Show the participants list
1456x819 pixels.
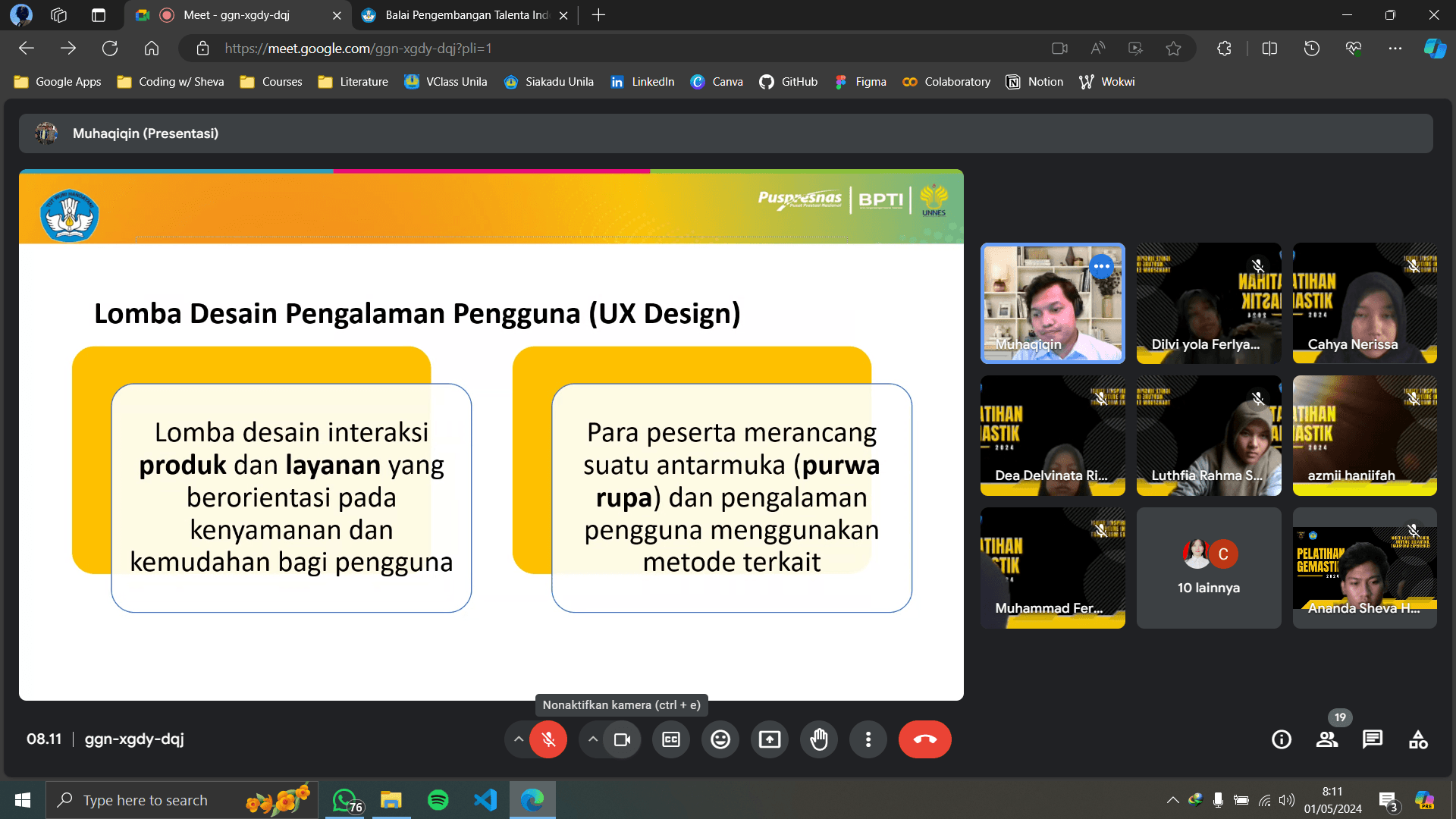(x=1327, y=739)
